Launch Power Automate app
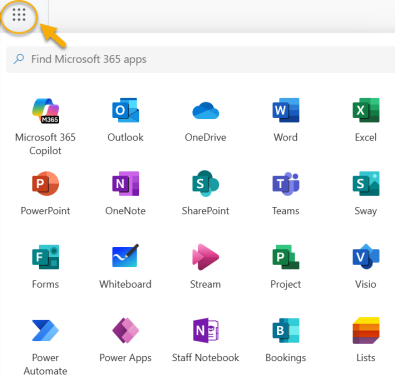Image resolution: width=395 pixels, height=380 pixels. tap(45, 330)
